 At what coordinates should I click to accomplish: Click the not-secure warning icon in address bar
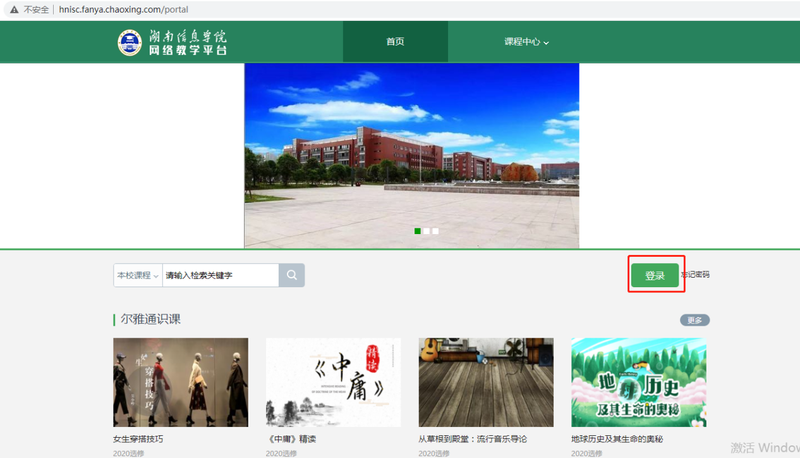pyautogui.click(x=14, y=9)
